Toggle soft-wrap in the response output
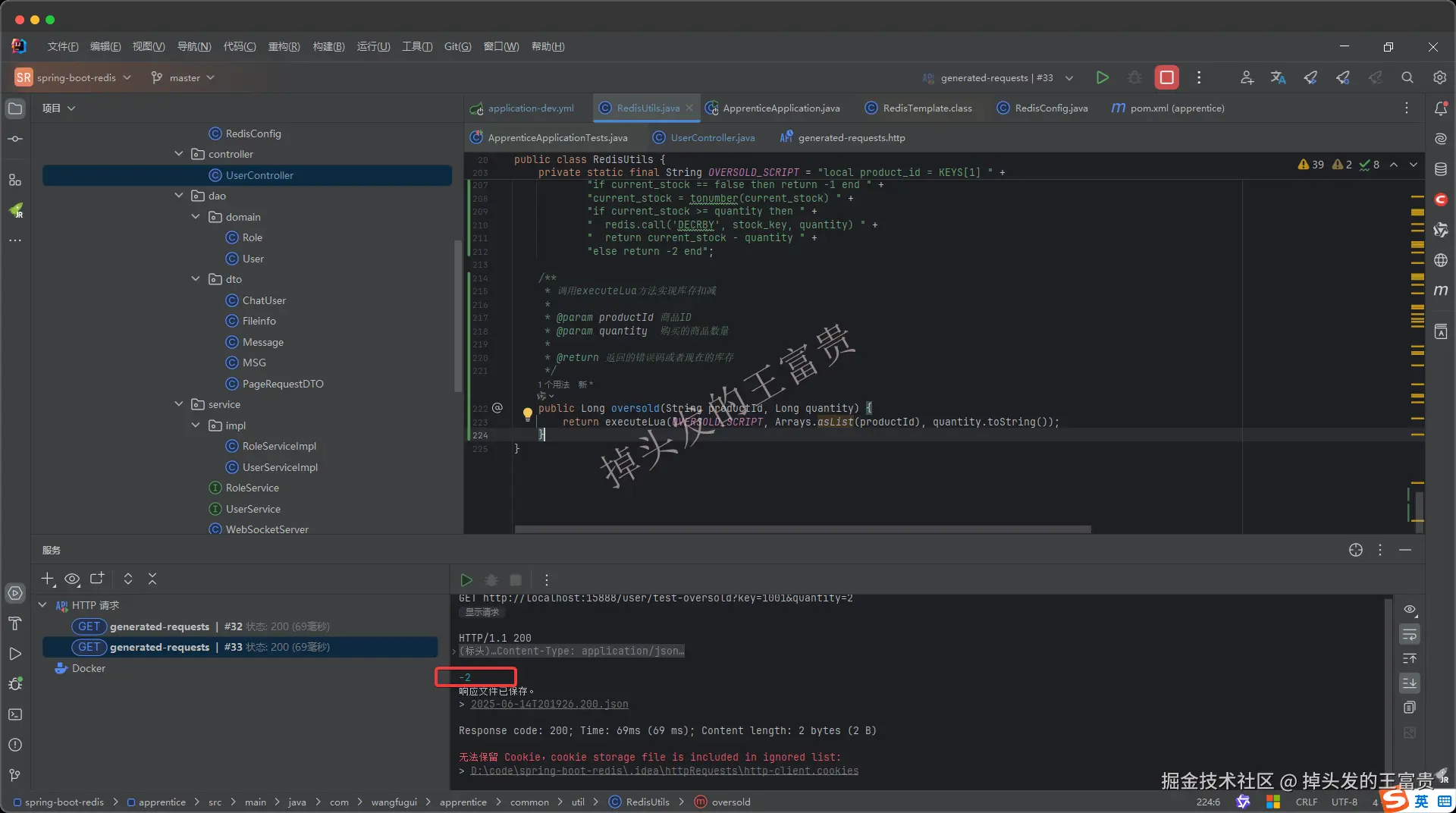The image size is (1456, 813). point(1410,634)
